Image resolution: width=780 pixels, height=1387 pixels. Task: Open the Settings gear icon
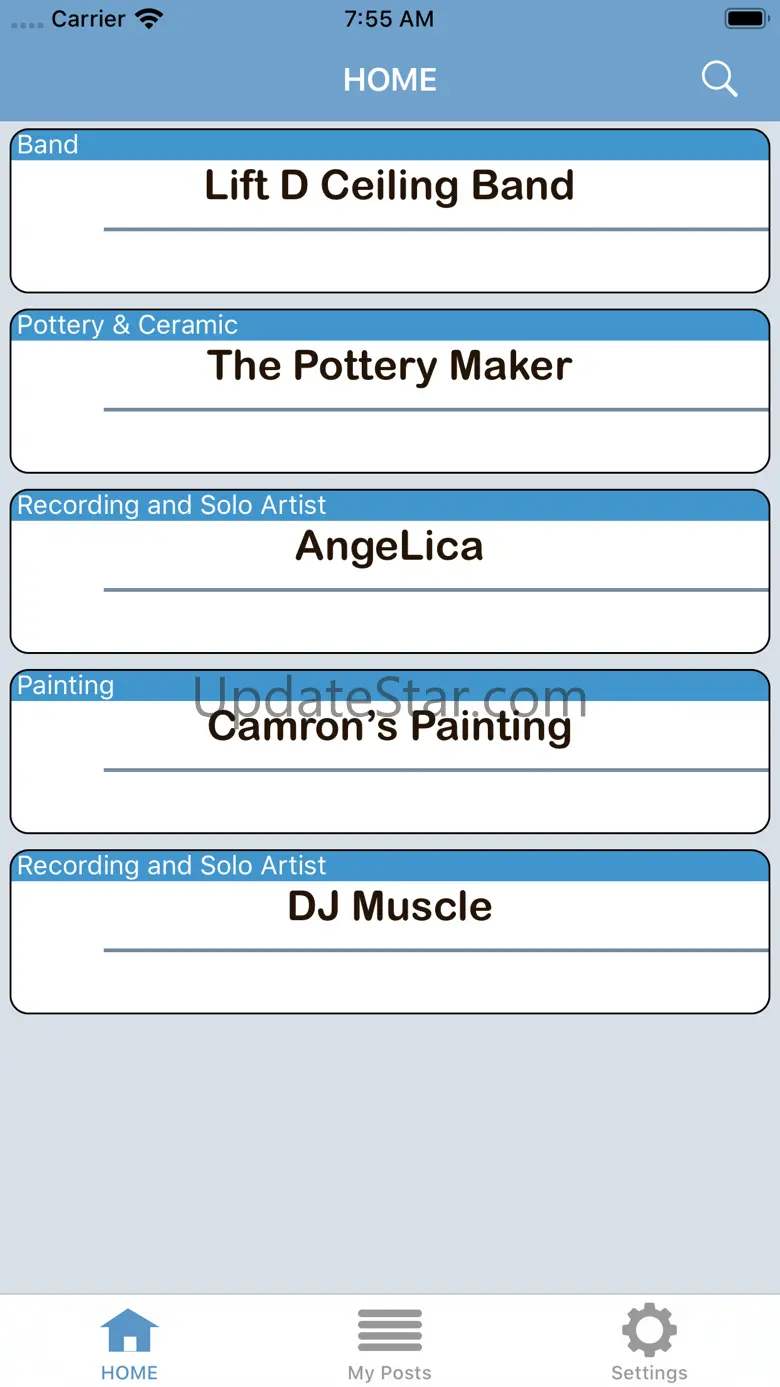tap(649, 1330)
